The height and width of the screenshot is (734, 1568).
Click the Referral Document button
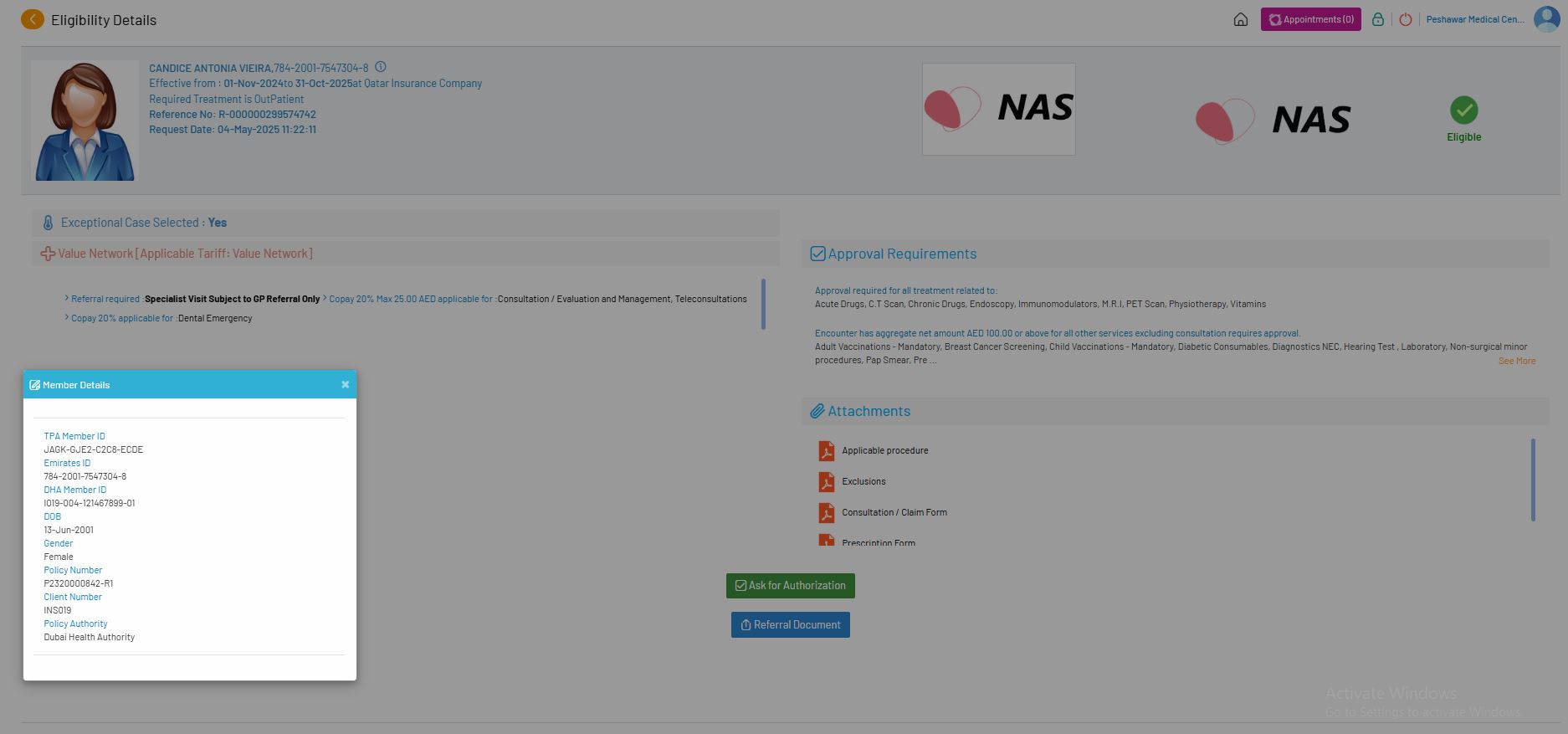[790, 625]
